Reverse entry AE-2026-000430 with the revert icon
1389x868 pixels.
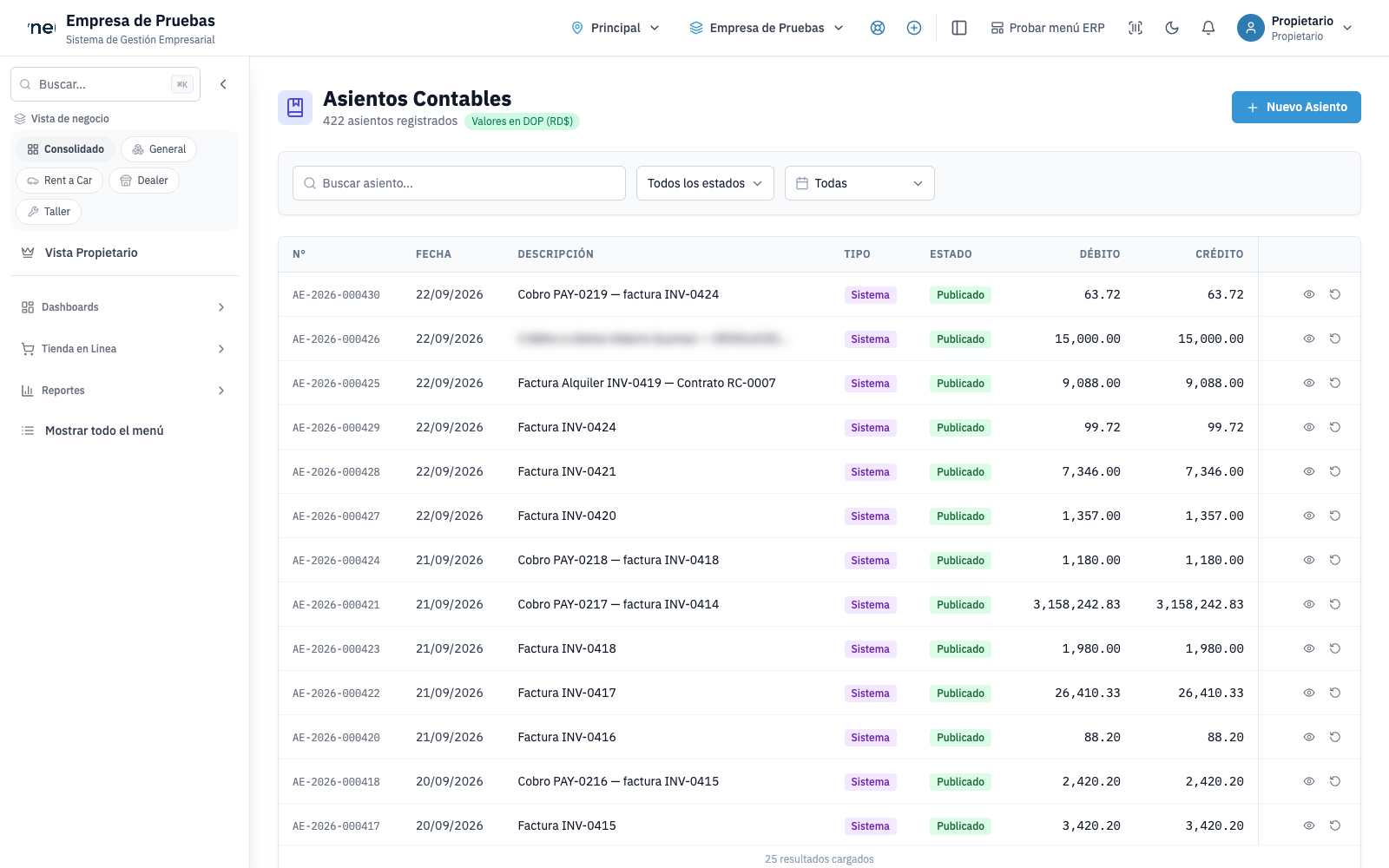click(x=1335, y=294)
